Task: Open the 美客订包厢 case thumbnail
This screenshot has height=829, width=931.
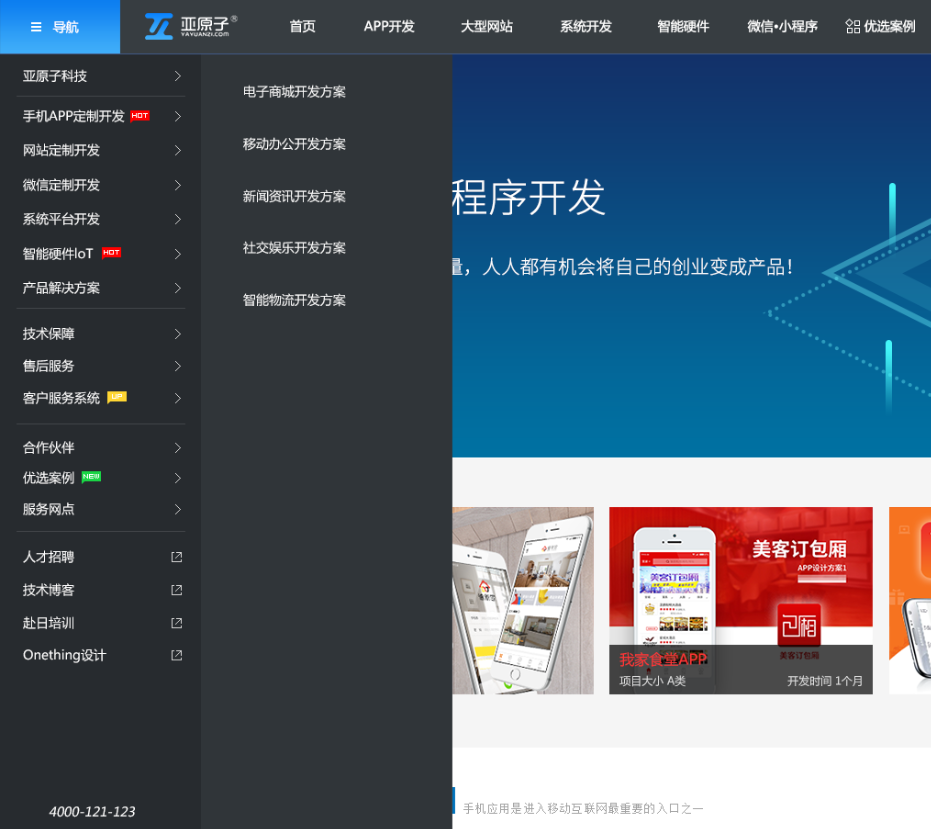Action: click(740, 600)
